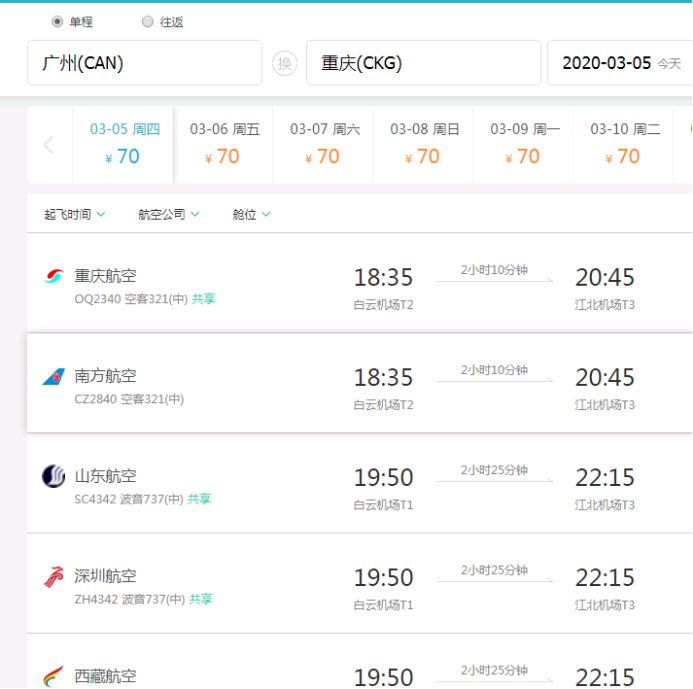Open the 2020-03-05 date picker field

click(619, 63)
